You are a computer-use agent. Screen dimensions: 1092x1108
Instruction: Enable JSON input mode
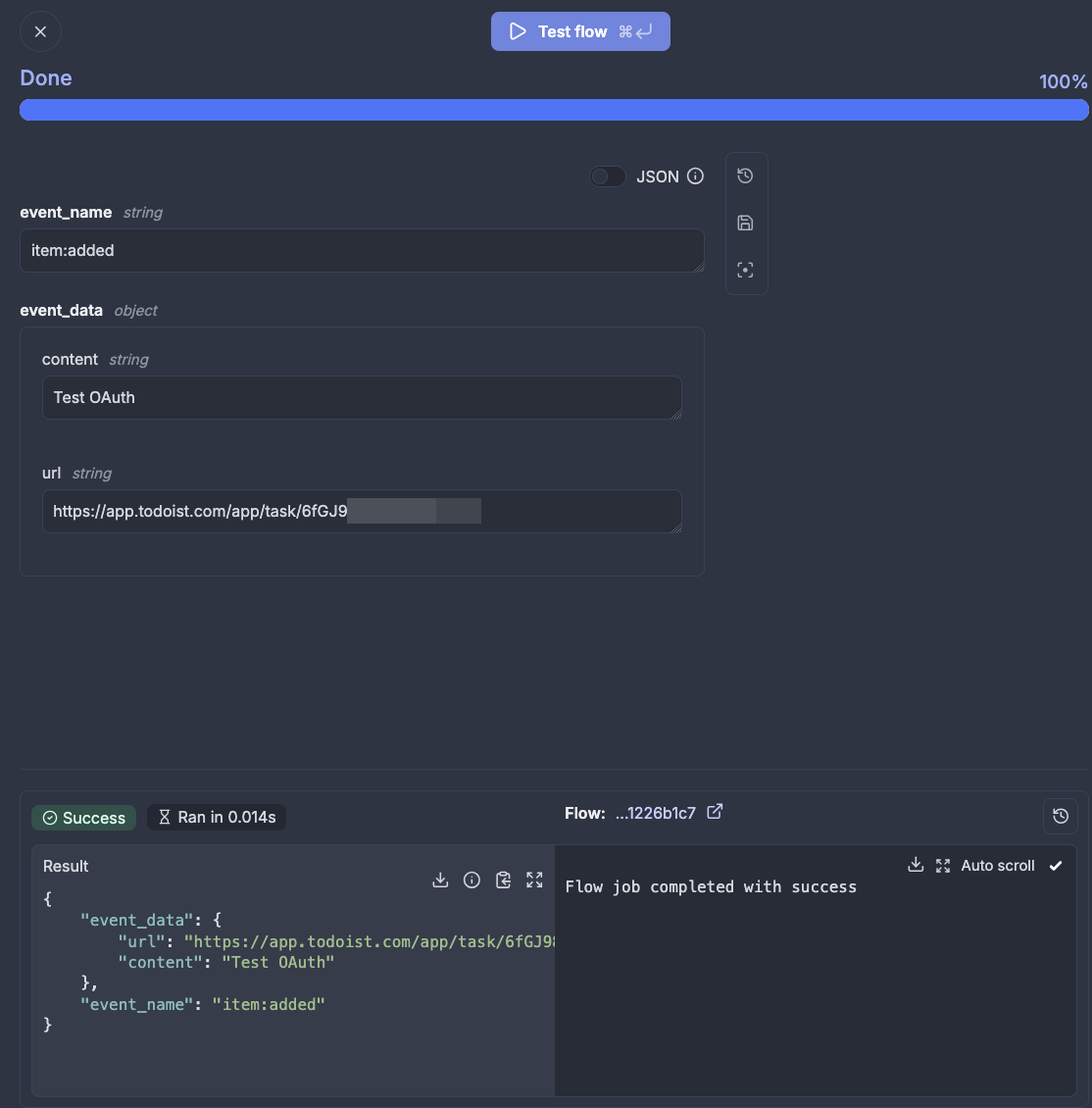click(607, 176)
